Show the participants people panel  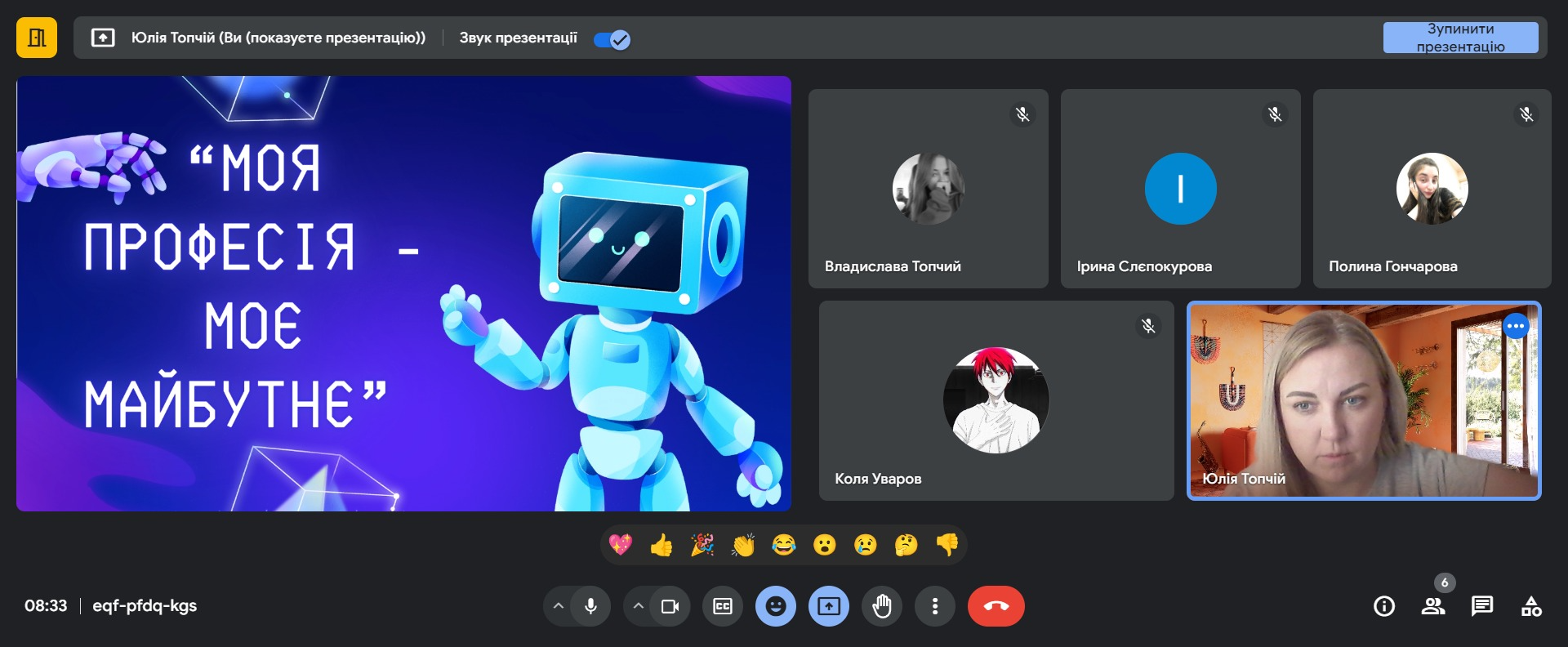click(1433, 606)
